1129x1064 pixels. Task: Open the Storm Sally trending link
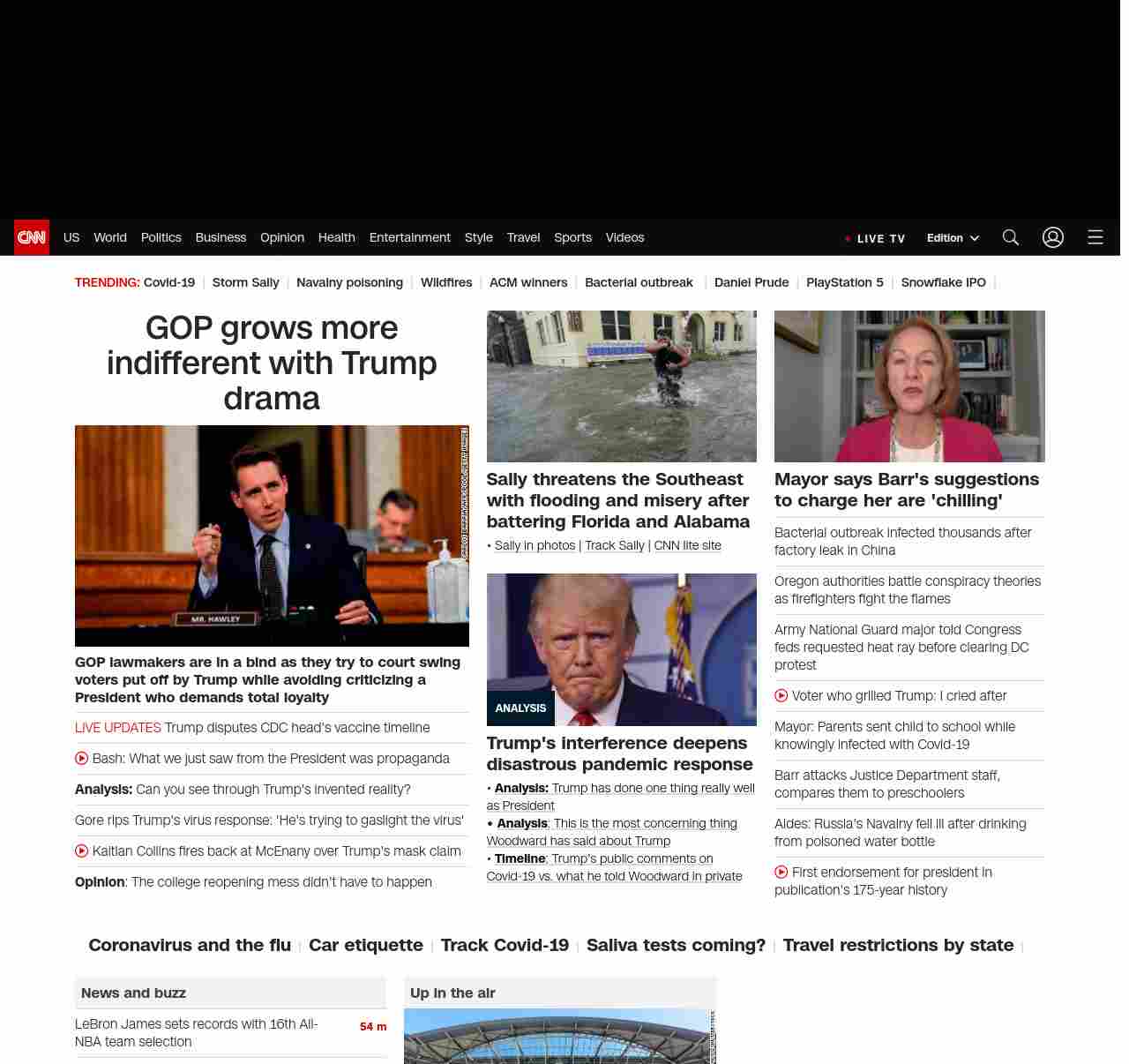(x=245, y=282)
